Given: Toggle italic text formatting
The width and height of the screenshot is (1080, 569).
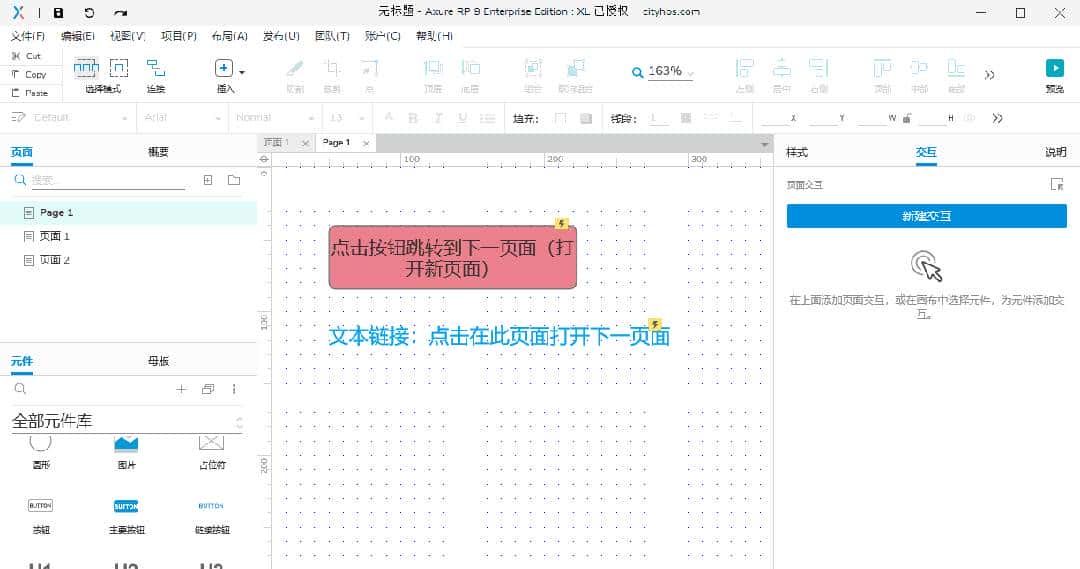Looking at the screenshot, I should pyautogui.click(x=438, y=118).
